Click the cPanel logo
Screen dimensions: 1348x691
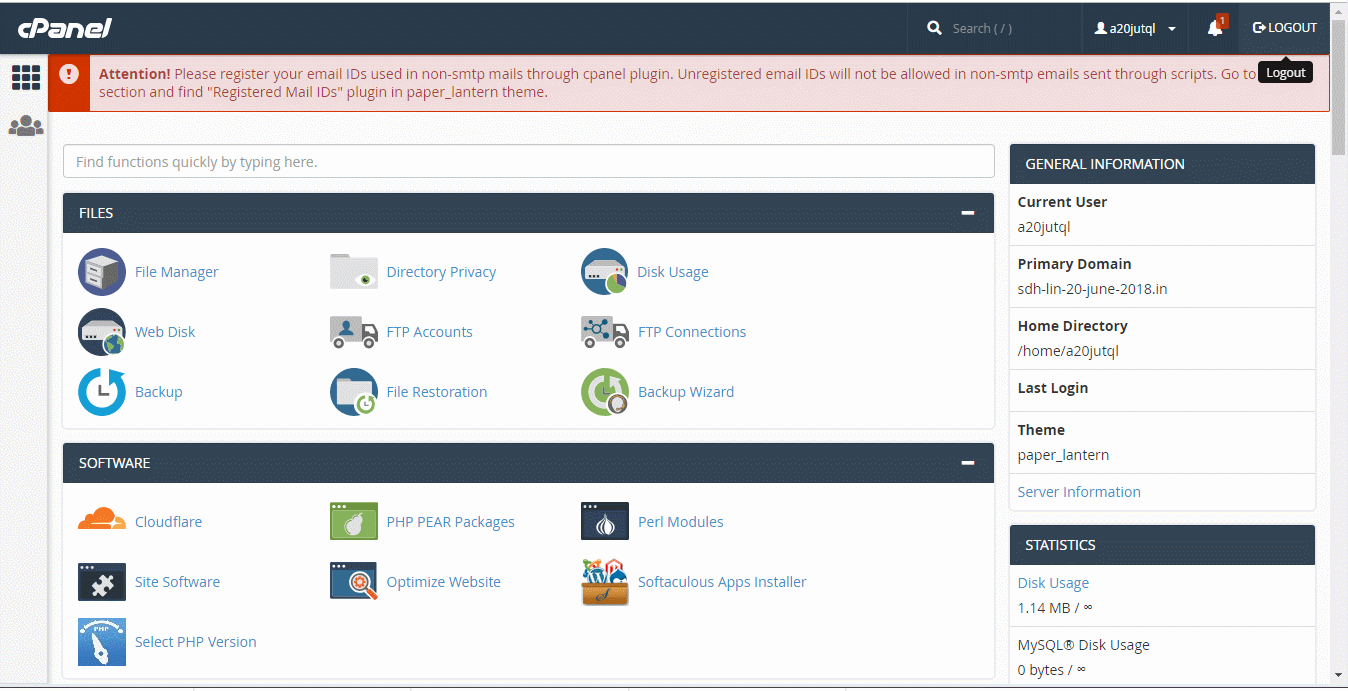click(65, 28)
